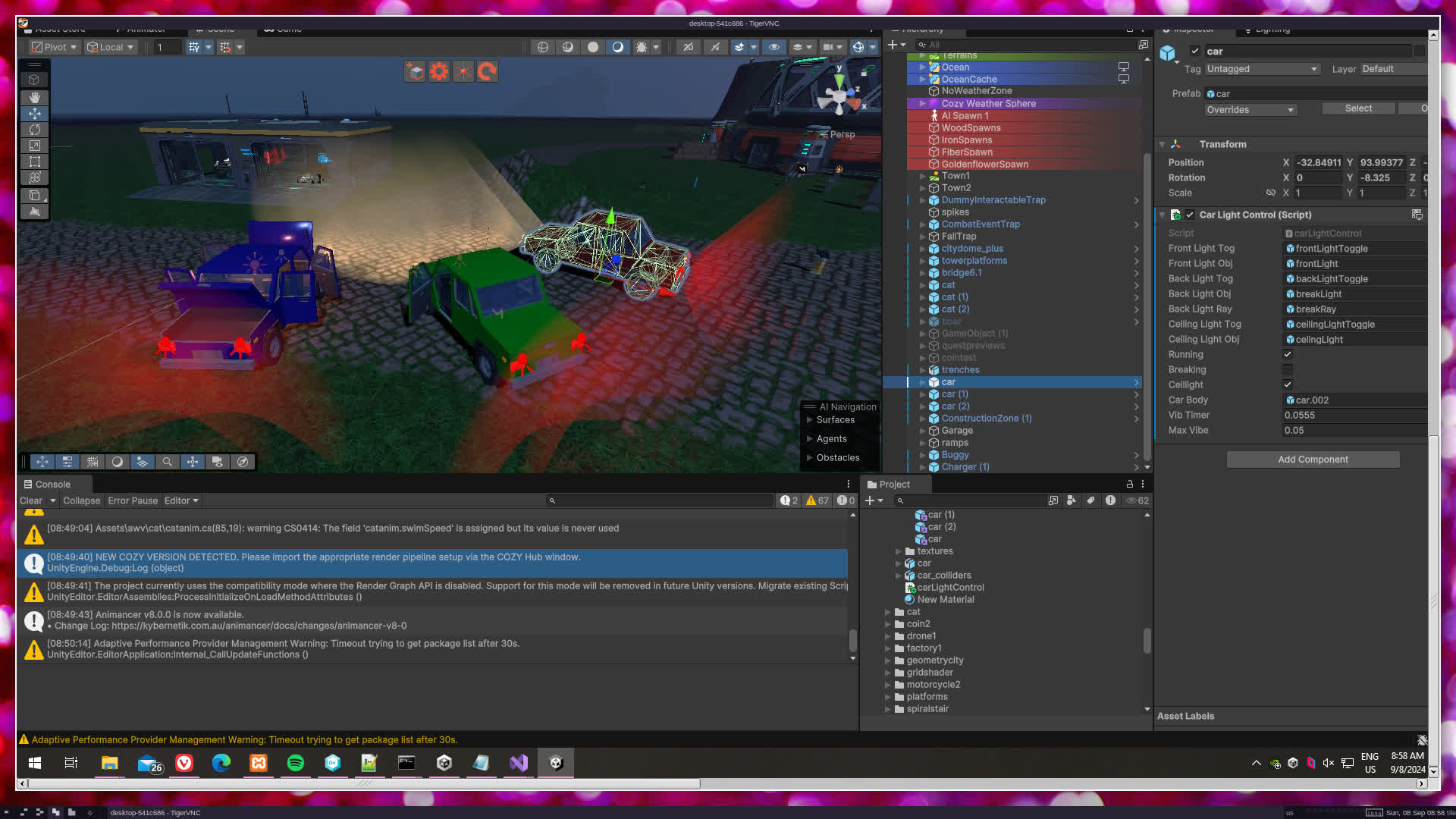Enable the Breaking checkbox
The image size is (1456, 819).
pos(1288,369)
